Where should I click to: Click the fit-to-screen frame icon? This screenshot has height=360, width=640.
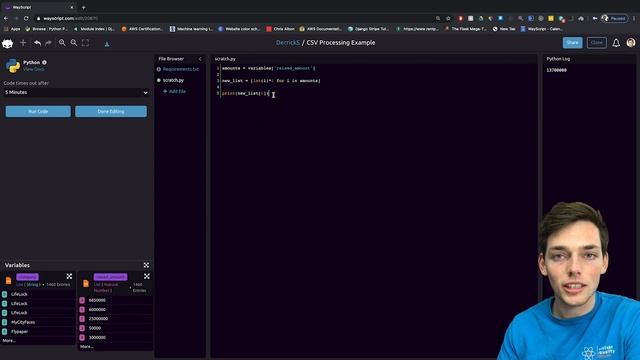point(85,43)
